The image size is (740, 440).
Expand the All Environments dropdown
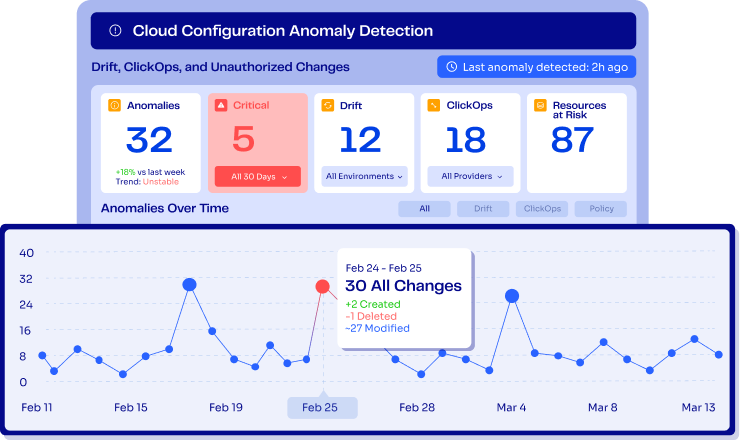point(365,177)
